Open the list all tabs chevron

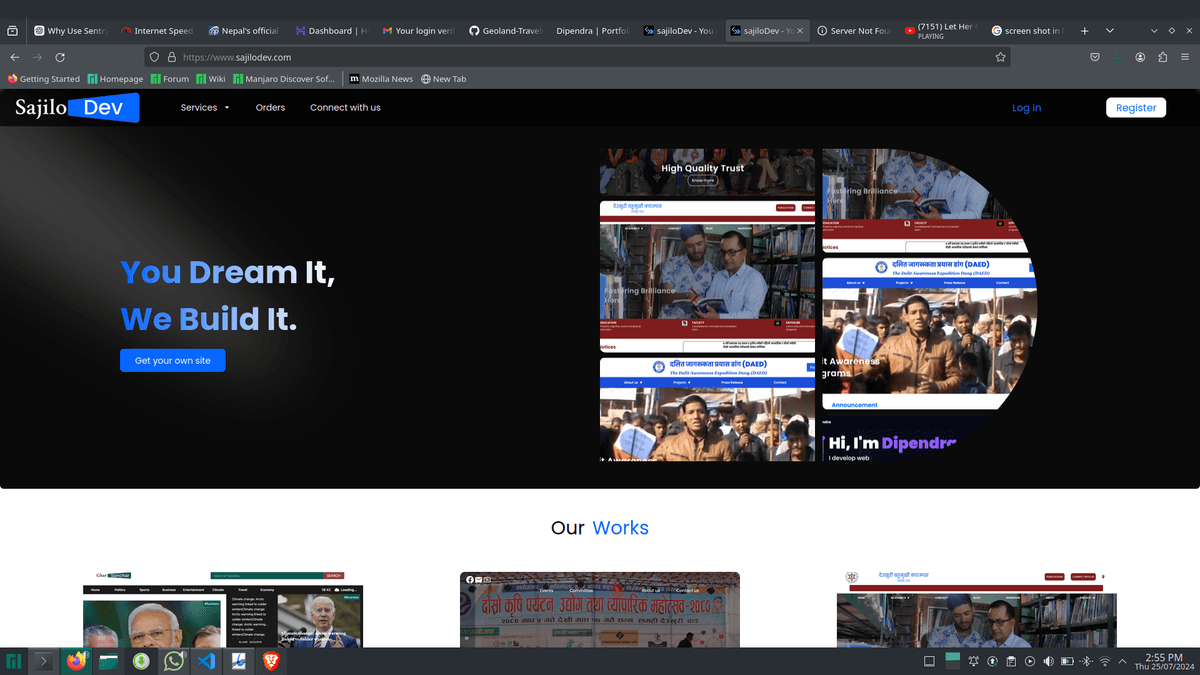click(1109, 31)
